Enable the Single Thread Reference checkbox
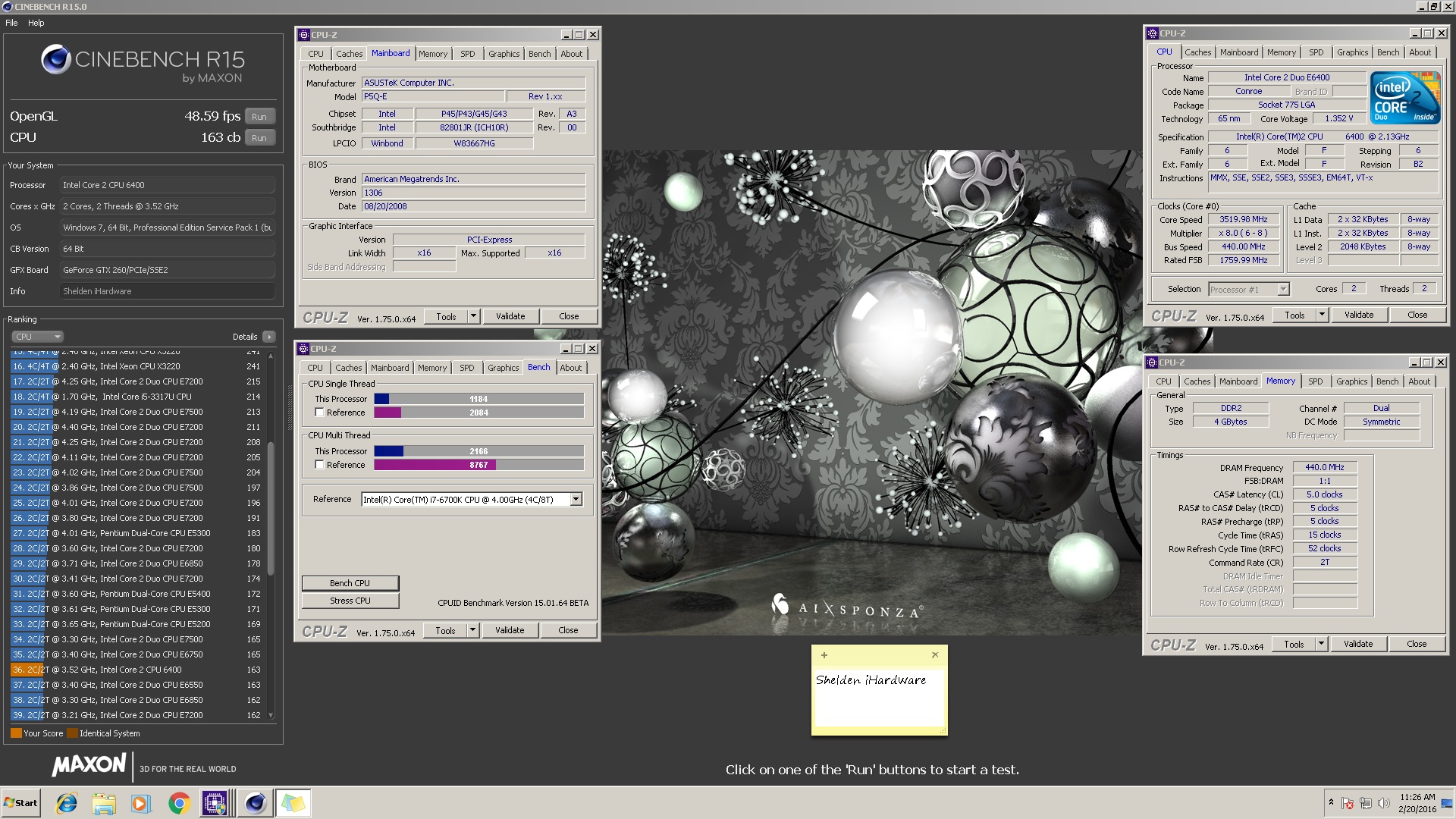This screenshot has height=819, width=1456. 319,413
